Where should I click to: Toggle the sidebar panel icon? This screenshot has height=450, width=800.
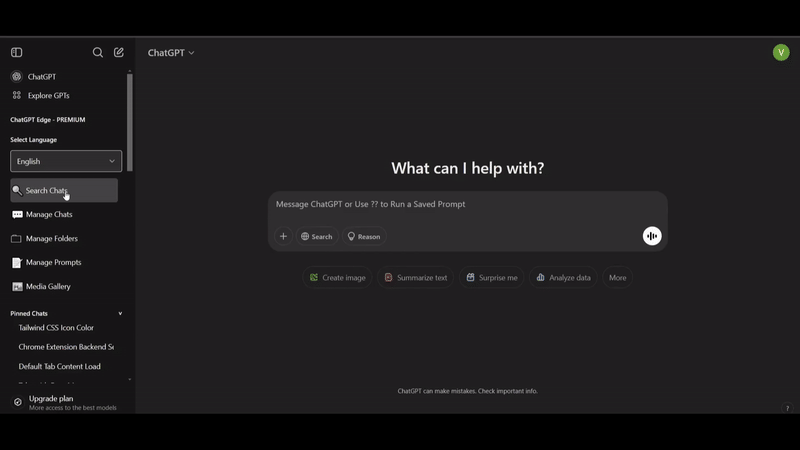16,52
